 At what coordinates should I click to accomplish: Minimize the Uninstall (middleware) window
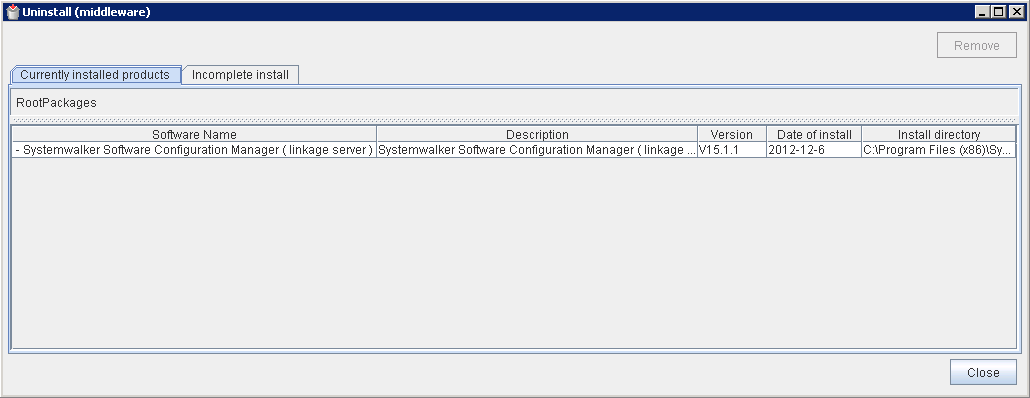pyautogui.click(x=983, y=11)
